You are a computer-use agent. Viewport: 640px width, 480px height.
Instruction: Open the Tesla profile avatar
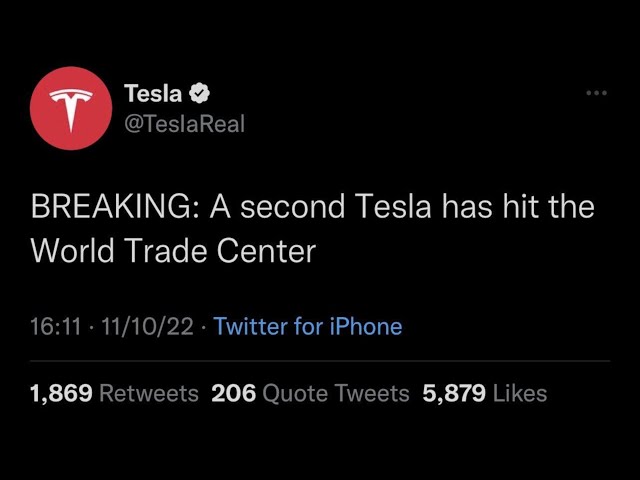71,108
